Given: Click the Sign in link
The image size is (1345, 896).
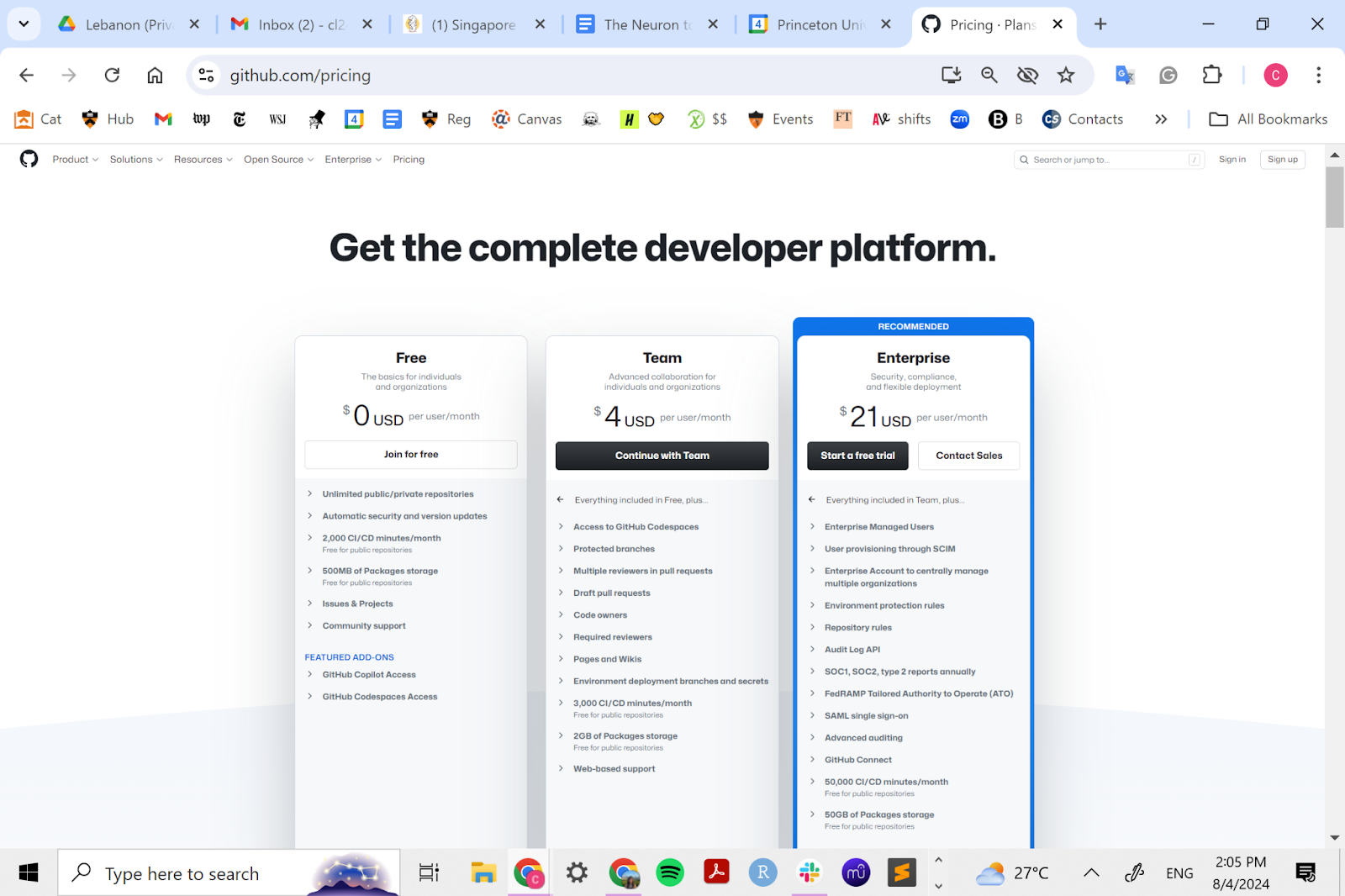Looking at the screenshot, I should pos(1232,160).
